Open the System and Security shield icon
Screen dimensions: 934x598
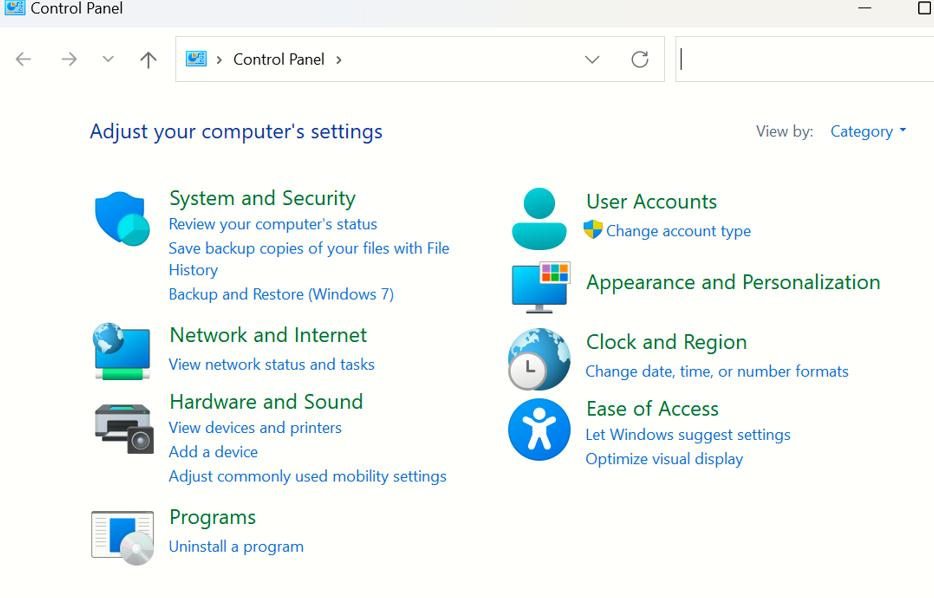click(x=122, y=219)
